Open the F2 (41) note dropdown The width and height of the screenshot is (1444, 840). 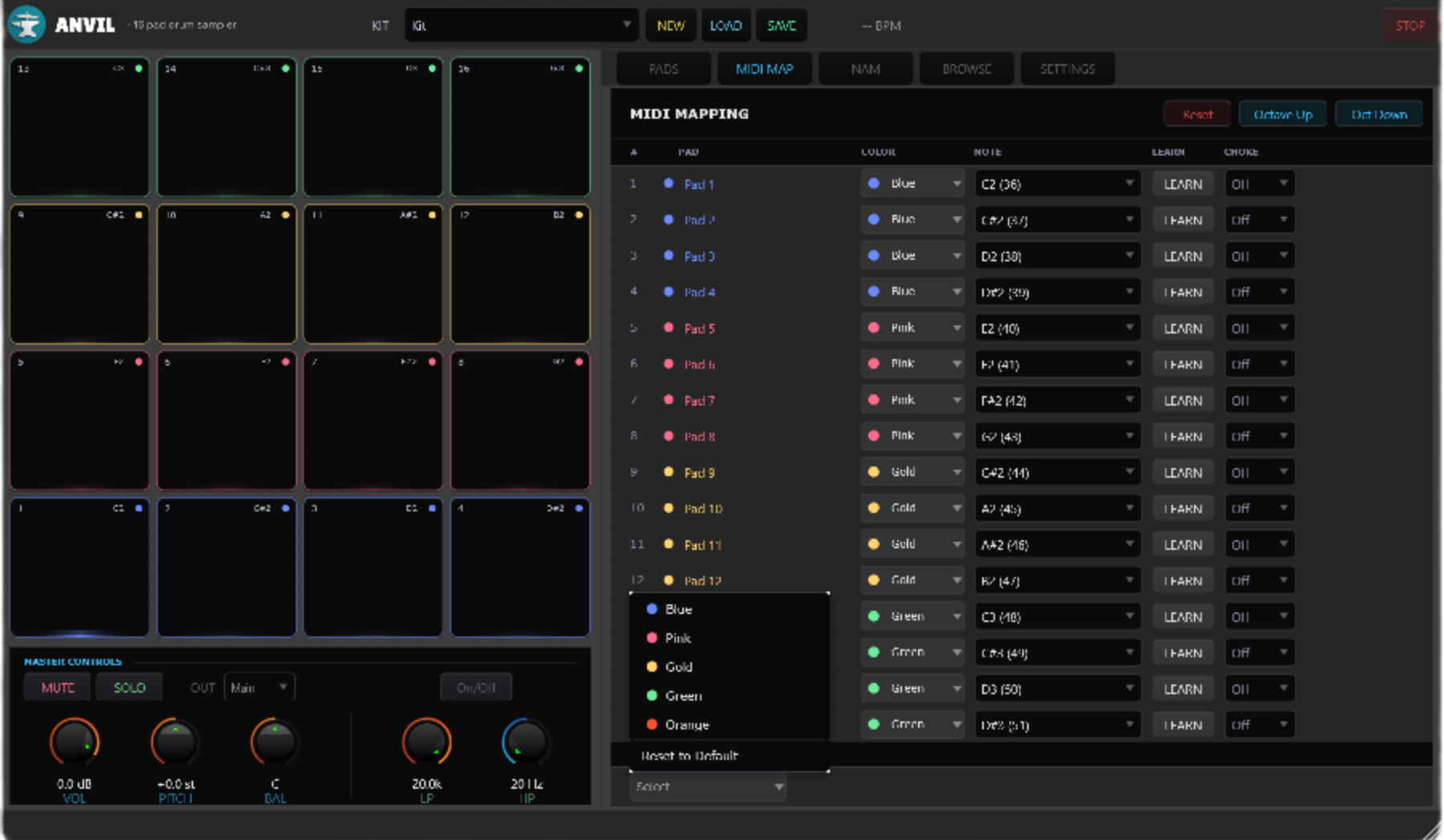coord(1058,364)
